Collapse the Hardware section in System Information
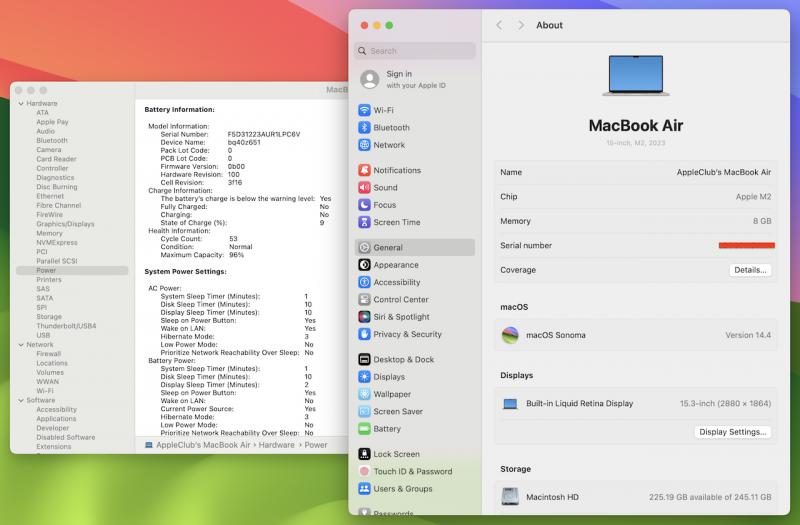 point(21,104)
